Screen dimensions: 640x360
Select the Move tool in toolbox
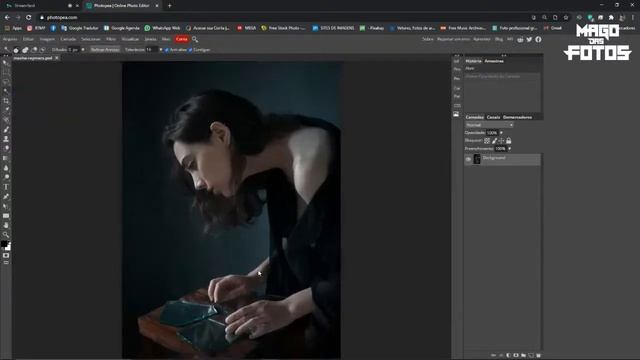(6, 63)
